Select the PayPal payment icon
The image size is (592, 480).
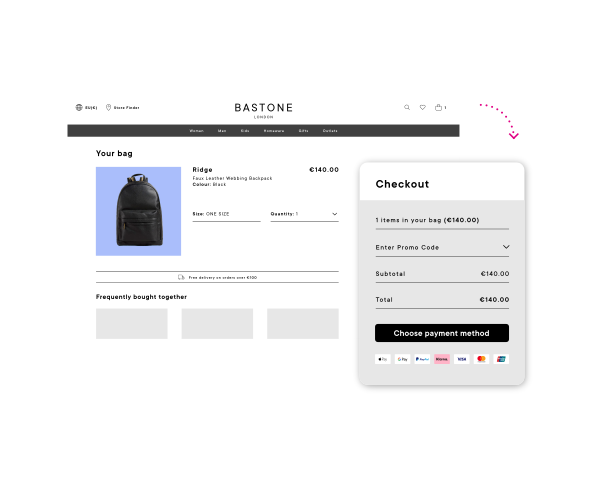[422, 359]
